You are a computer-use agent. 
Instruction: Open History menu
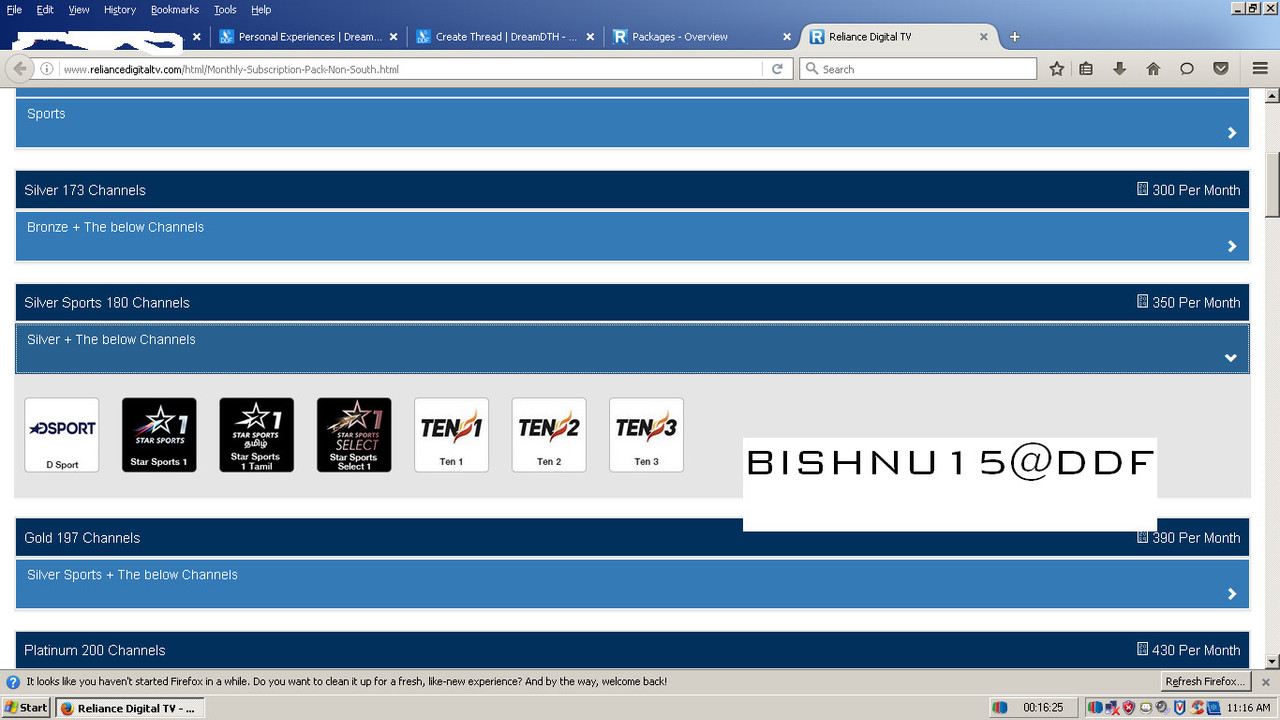tap(120, 10)
